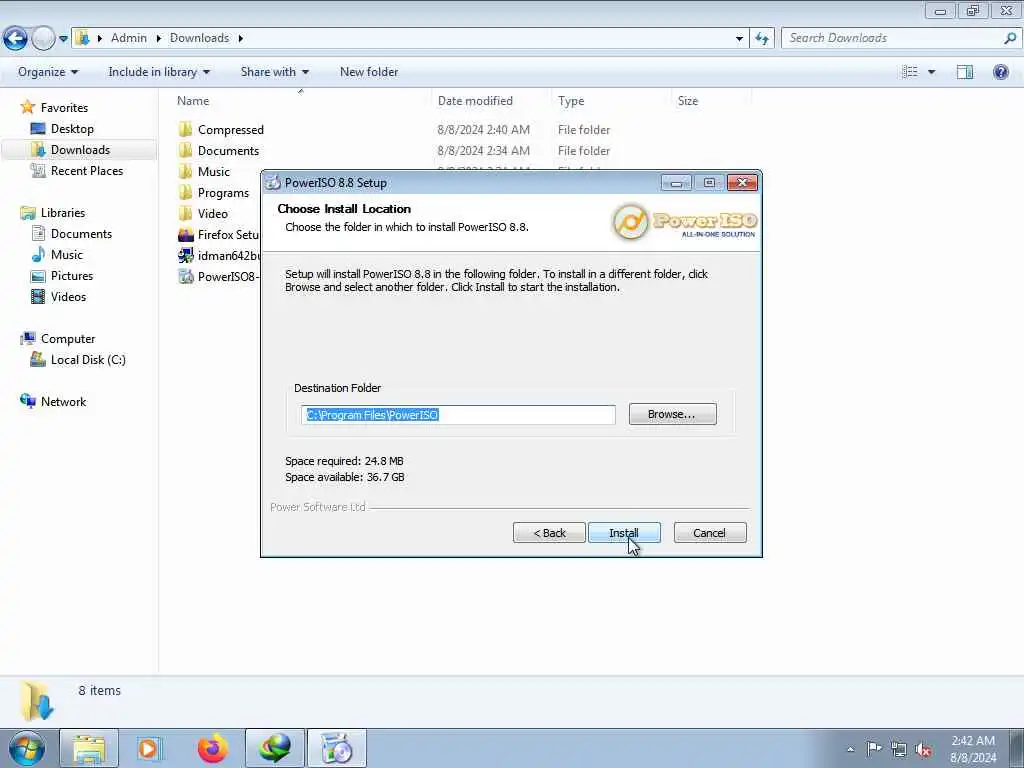Screen dimensions: 1024x768
Task: Open Internet Download Manager taskbar icon
Action: [x=275, y=748]
